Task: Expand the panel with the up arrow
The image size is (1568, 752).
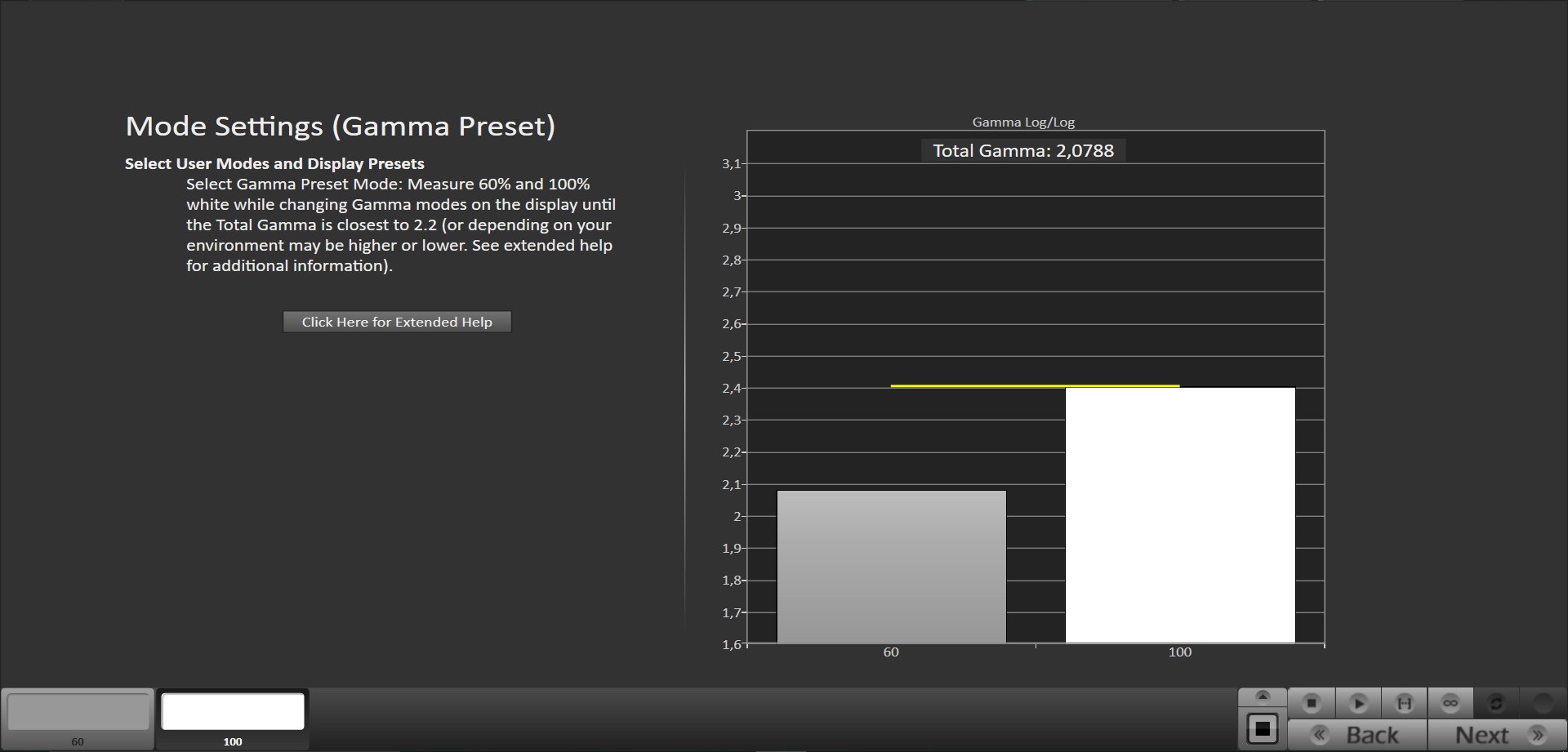Action: tap(1262, 696)
